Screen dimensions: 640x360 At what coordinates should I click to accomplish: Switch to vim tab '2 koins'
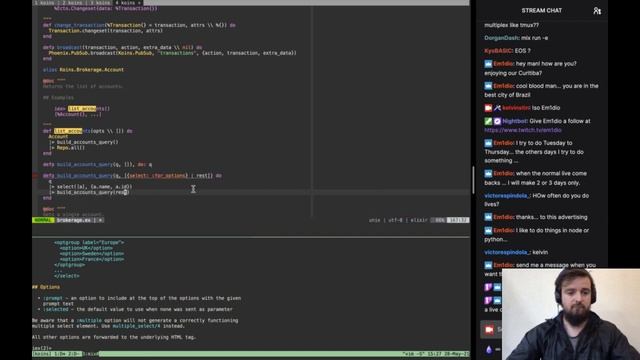[72, 2]
